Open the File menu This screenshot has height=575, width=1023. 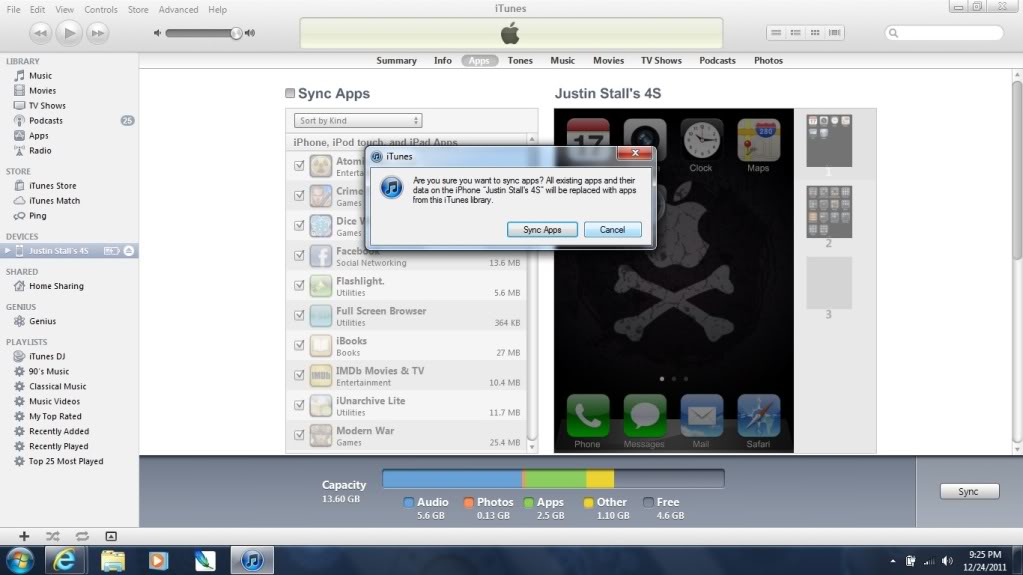point(13,10)
